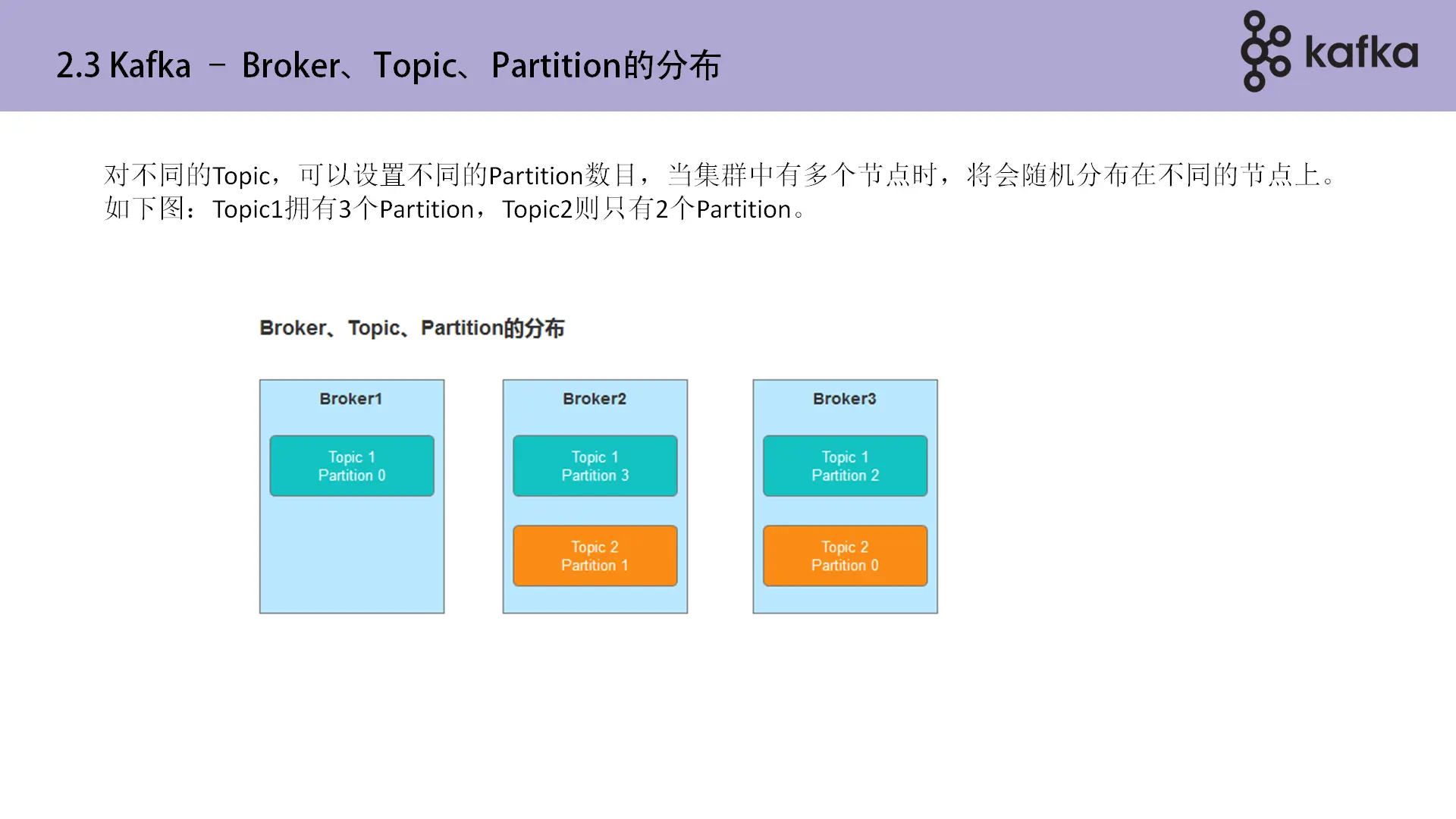Toggle the teal Topic 1 Partition 0 block
The image size is (1456, 819).
(351, 466)
